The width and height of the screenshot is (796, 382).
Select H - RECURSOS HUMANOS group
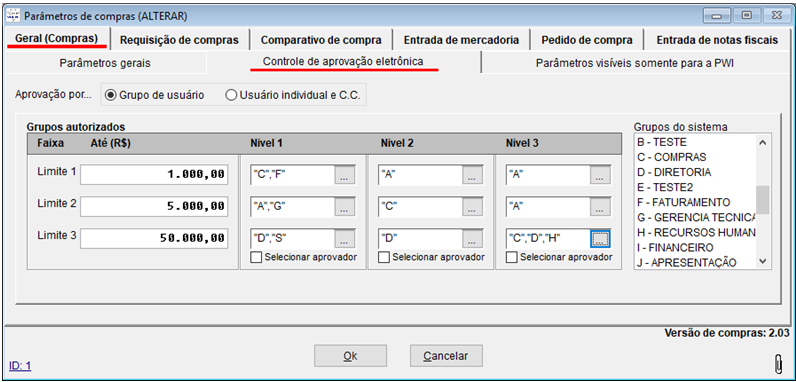coord(696,233)
